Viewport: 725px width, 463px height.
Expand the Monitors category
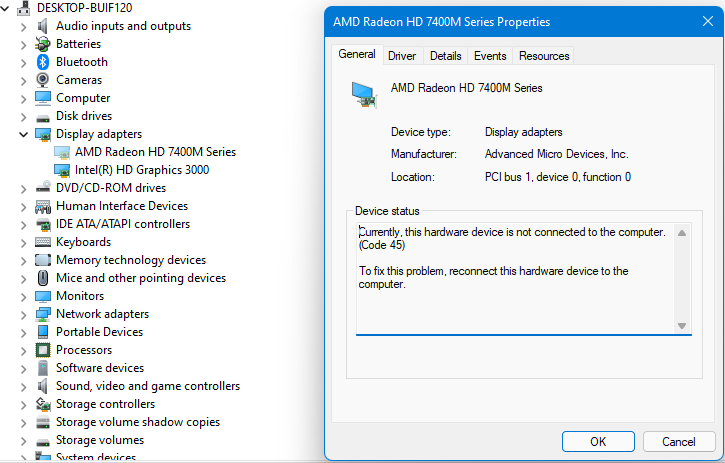coord(24,297)
